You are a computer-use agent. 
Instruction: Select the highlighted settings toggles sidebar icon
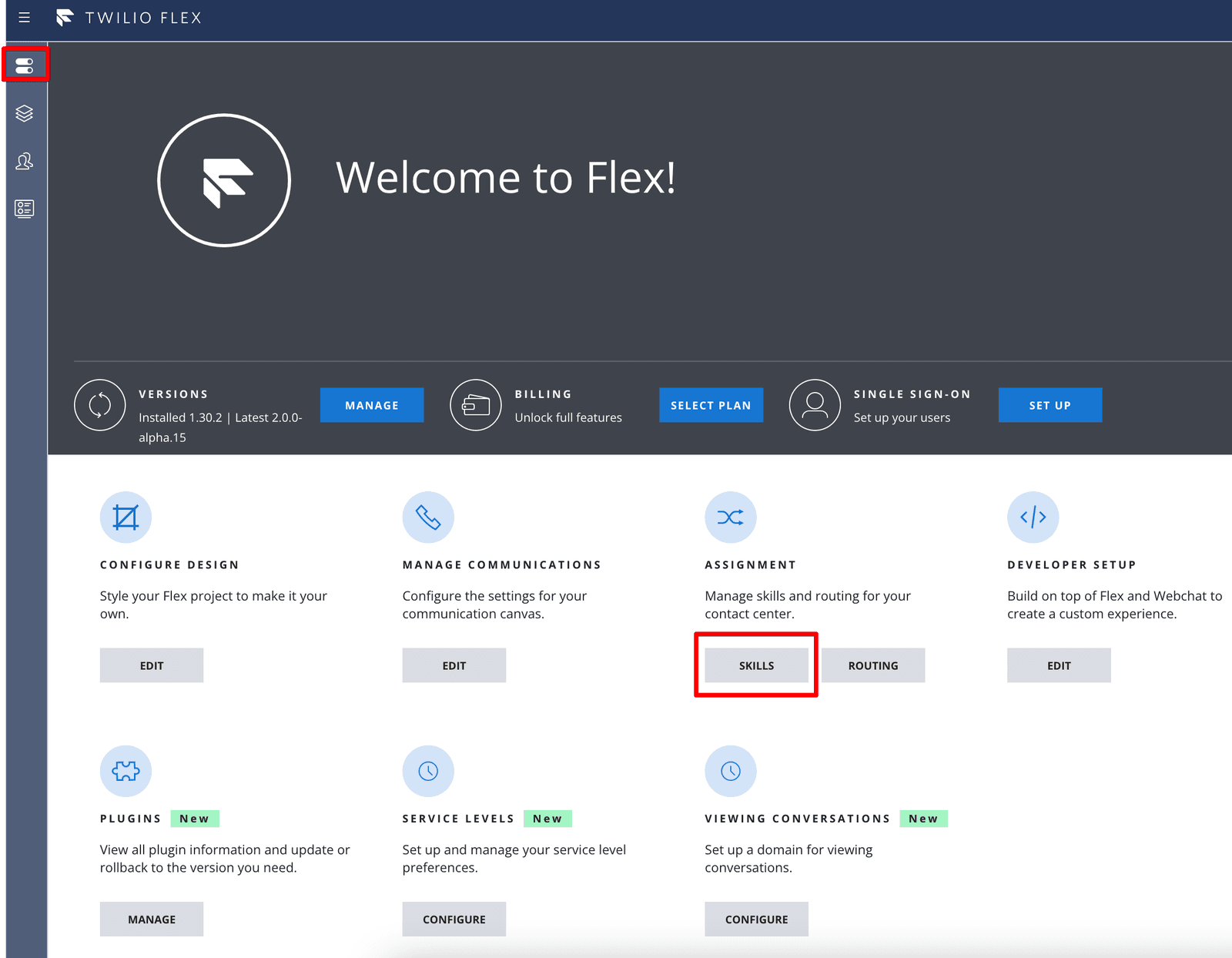click(25, 65)
